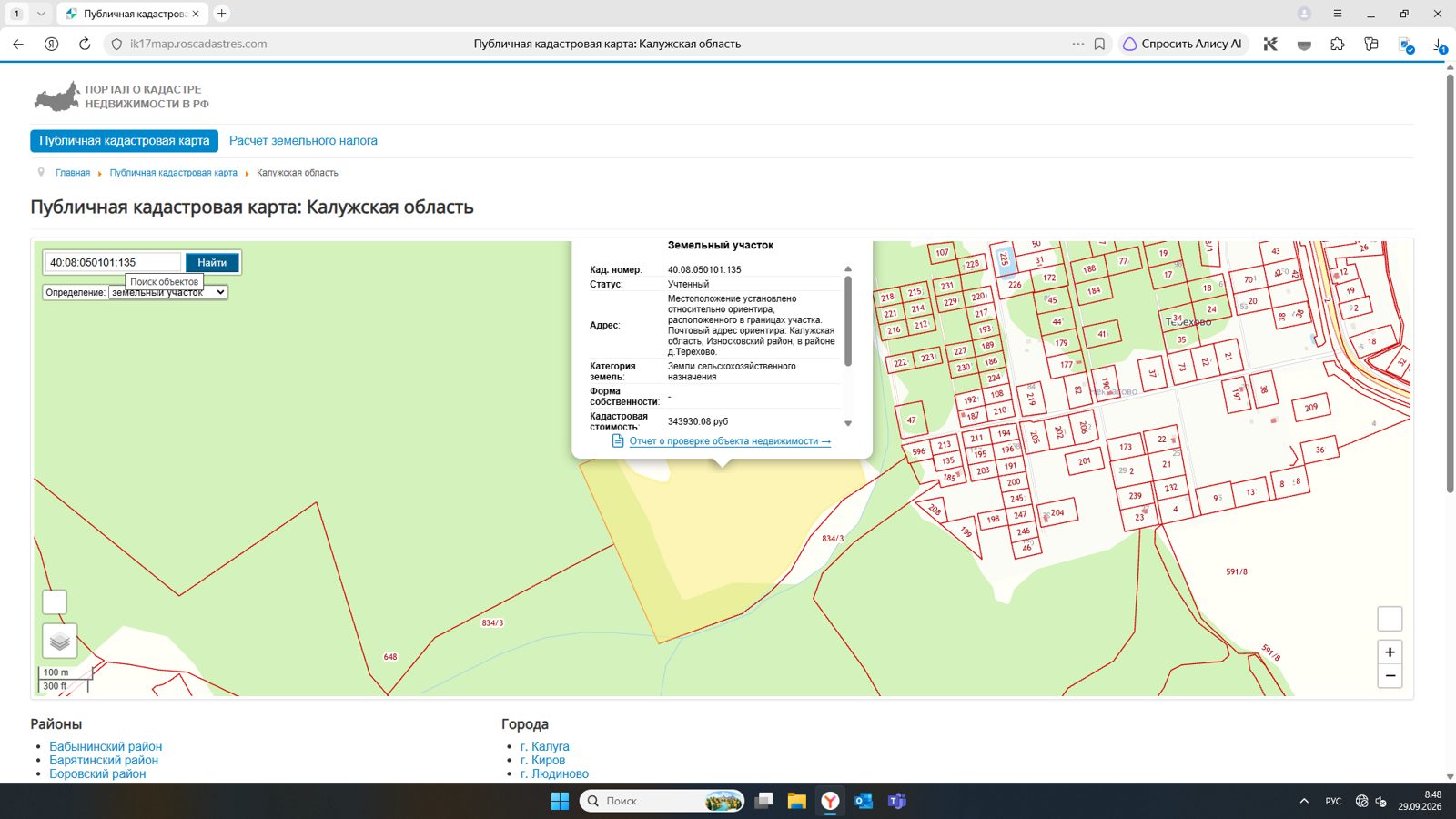This screenshot has height=819, width=1456.
Task: Click РУС language indicator in tray
Action: point(1333,801)
